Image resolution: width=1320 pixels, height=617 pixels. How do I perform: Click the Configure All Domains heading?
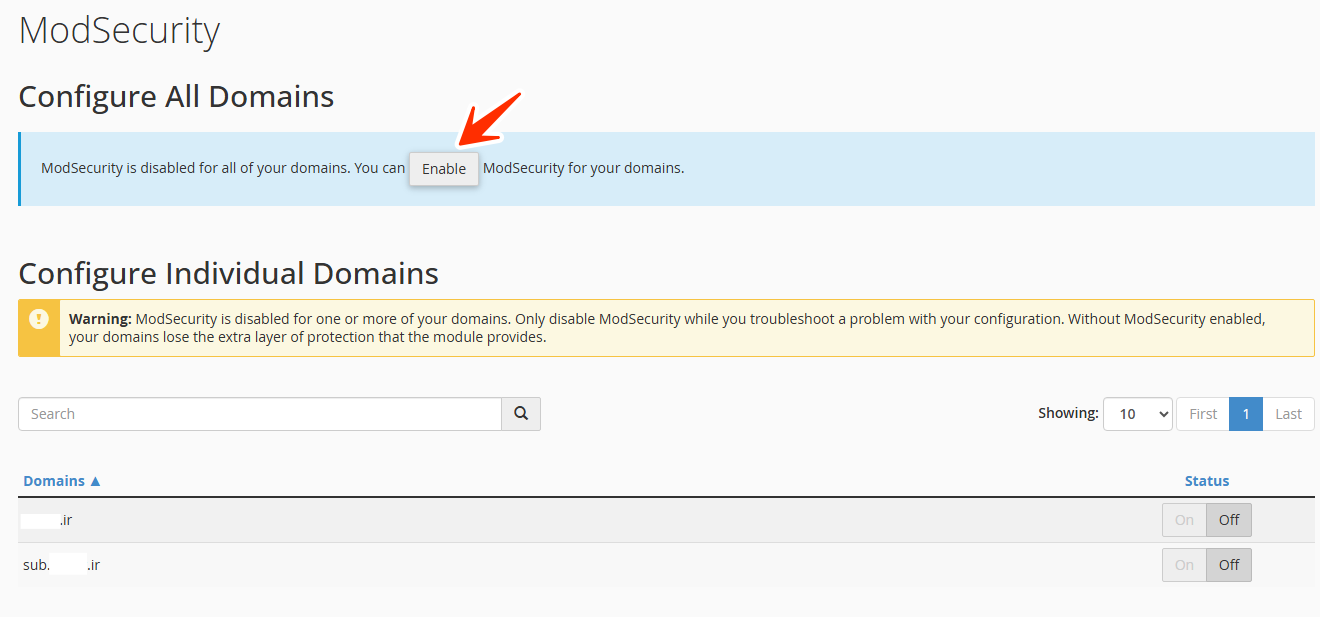tap(176, 97)
